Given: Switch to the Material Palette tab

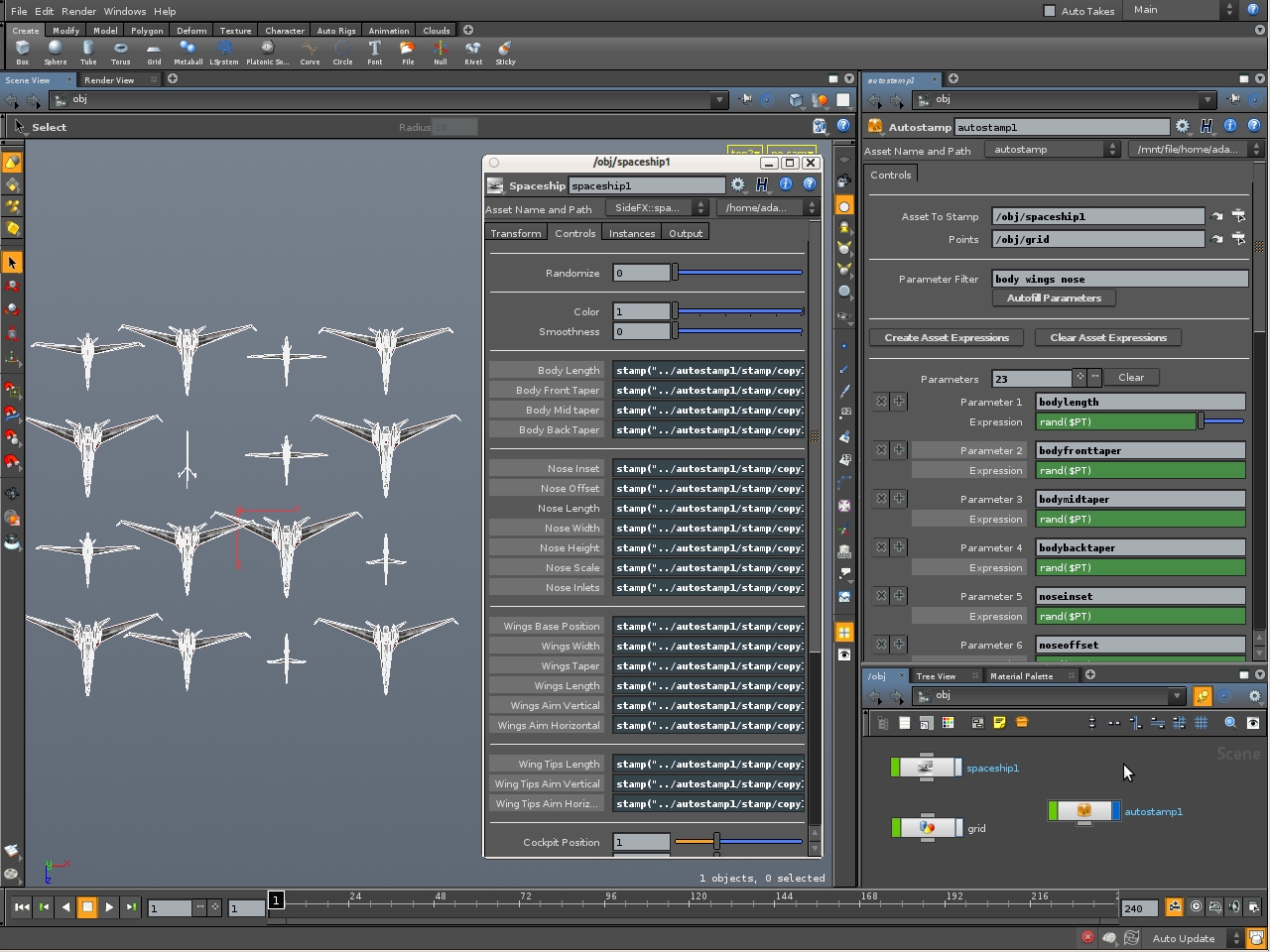Looking at the screenshot, I should tap(1022, 676).
